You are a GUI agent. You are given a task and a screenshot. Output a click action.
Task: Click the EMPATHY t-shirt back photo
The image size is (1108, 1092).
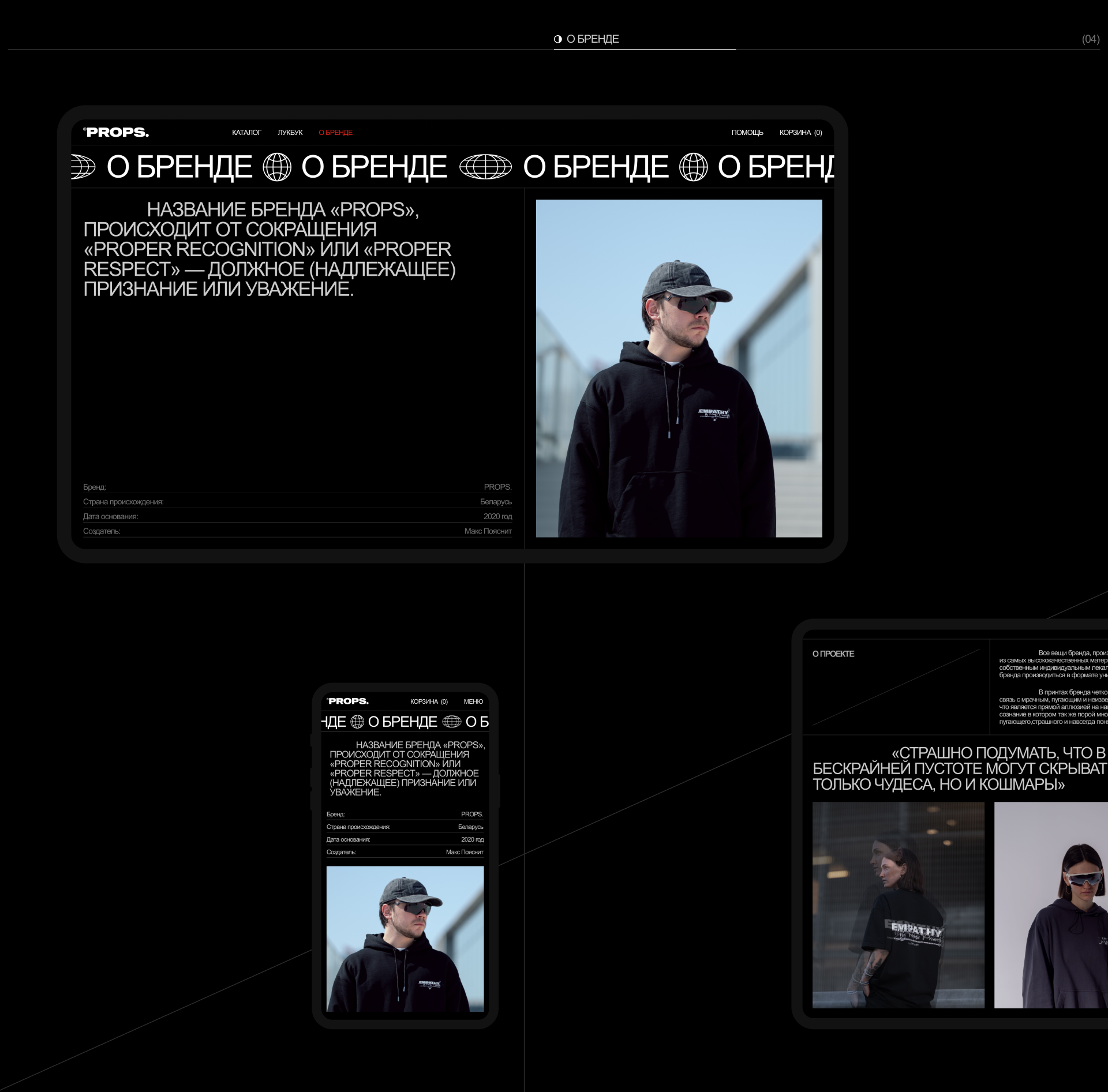(x=898, y=905)
